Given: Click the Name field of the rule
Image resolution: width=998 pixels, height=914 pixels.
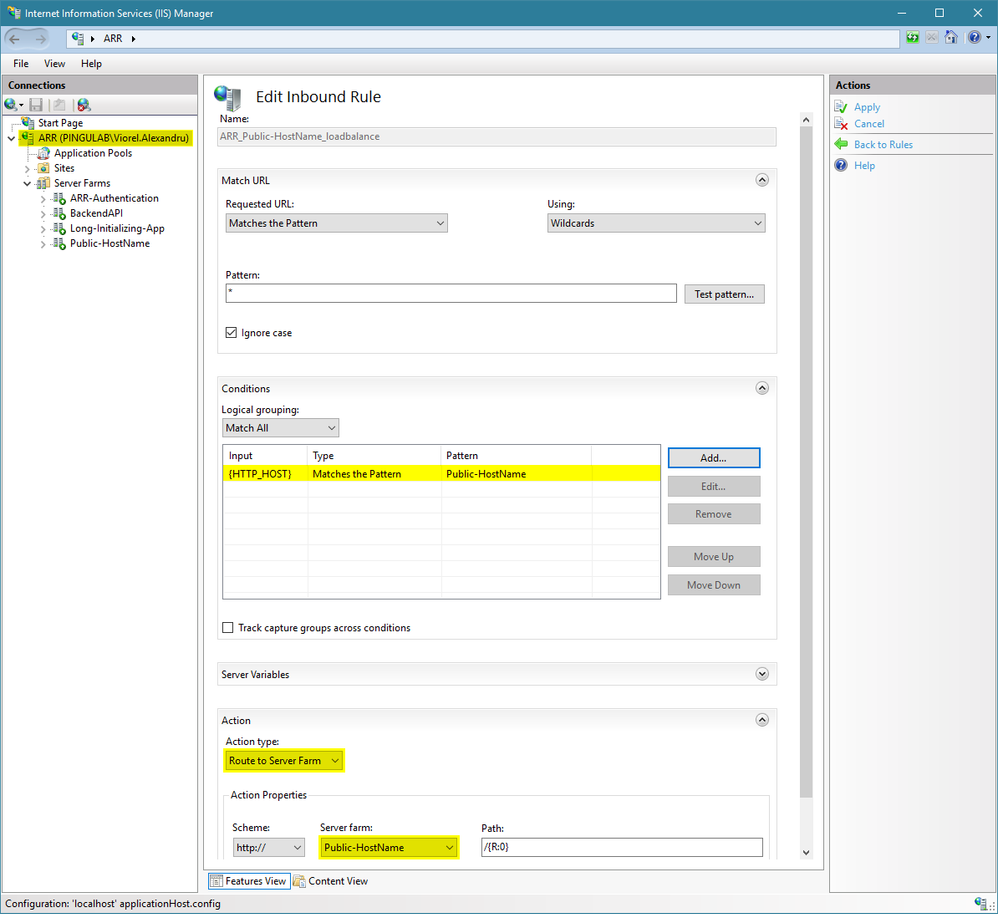Looking at the screenshot, I should pos(496,136).
